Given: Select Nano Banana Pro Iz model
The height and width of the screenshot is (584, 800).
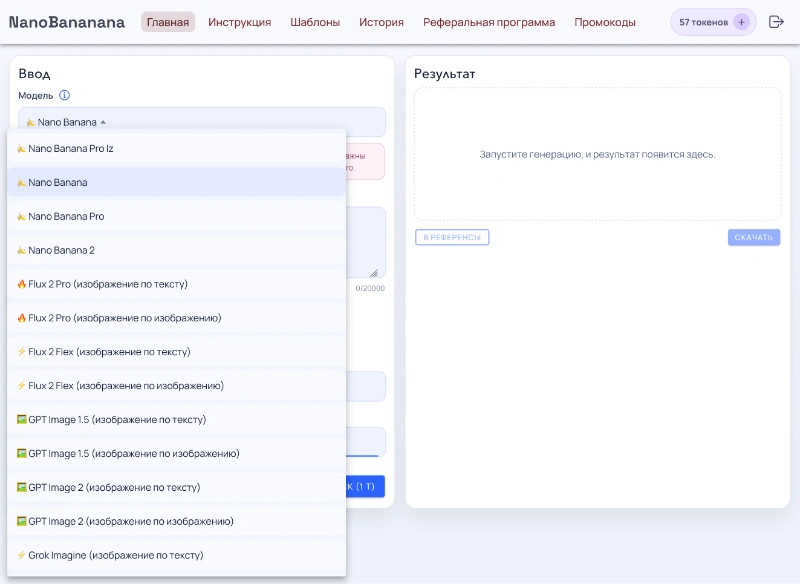Looking at the screenshot, I should pyautogui.click(x=177, y=148).
